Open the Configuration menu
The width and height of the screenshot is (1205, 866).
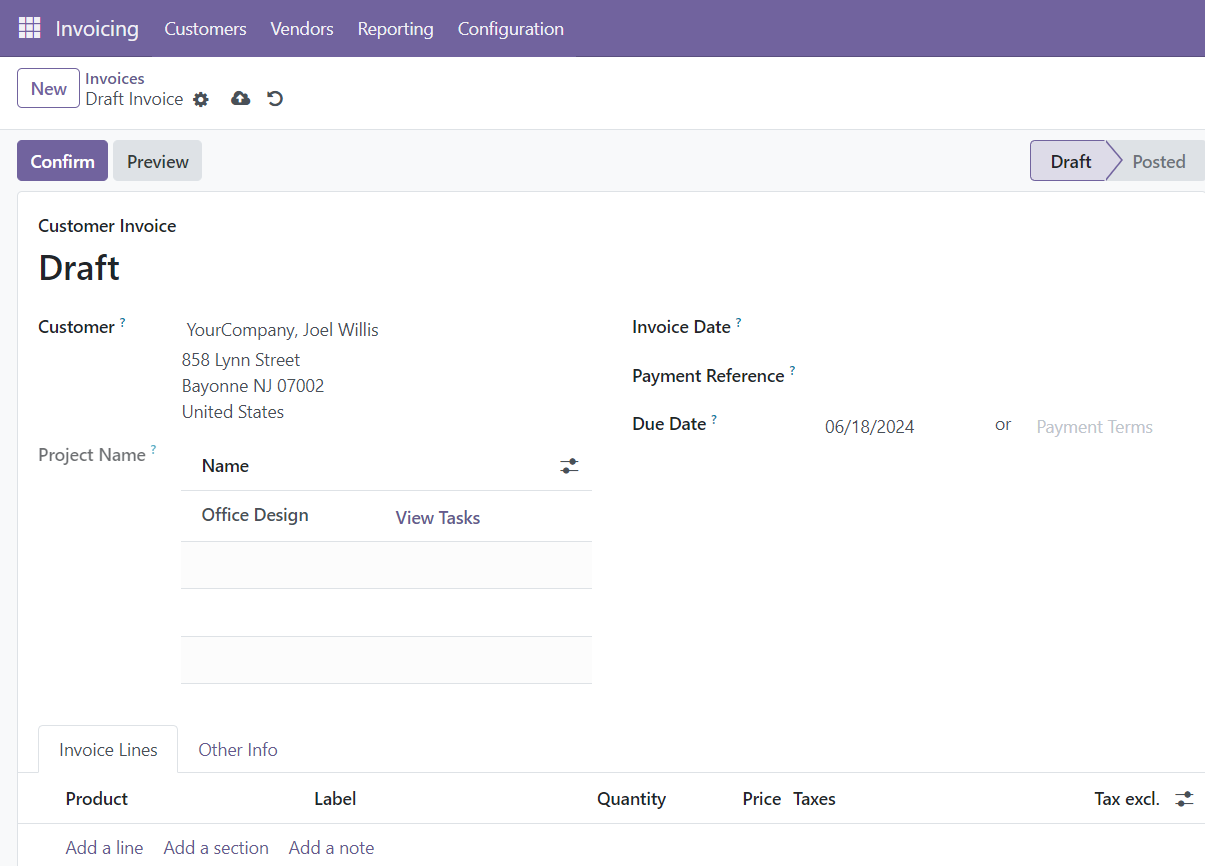pos(511,29)
